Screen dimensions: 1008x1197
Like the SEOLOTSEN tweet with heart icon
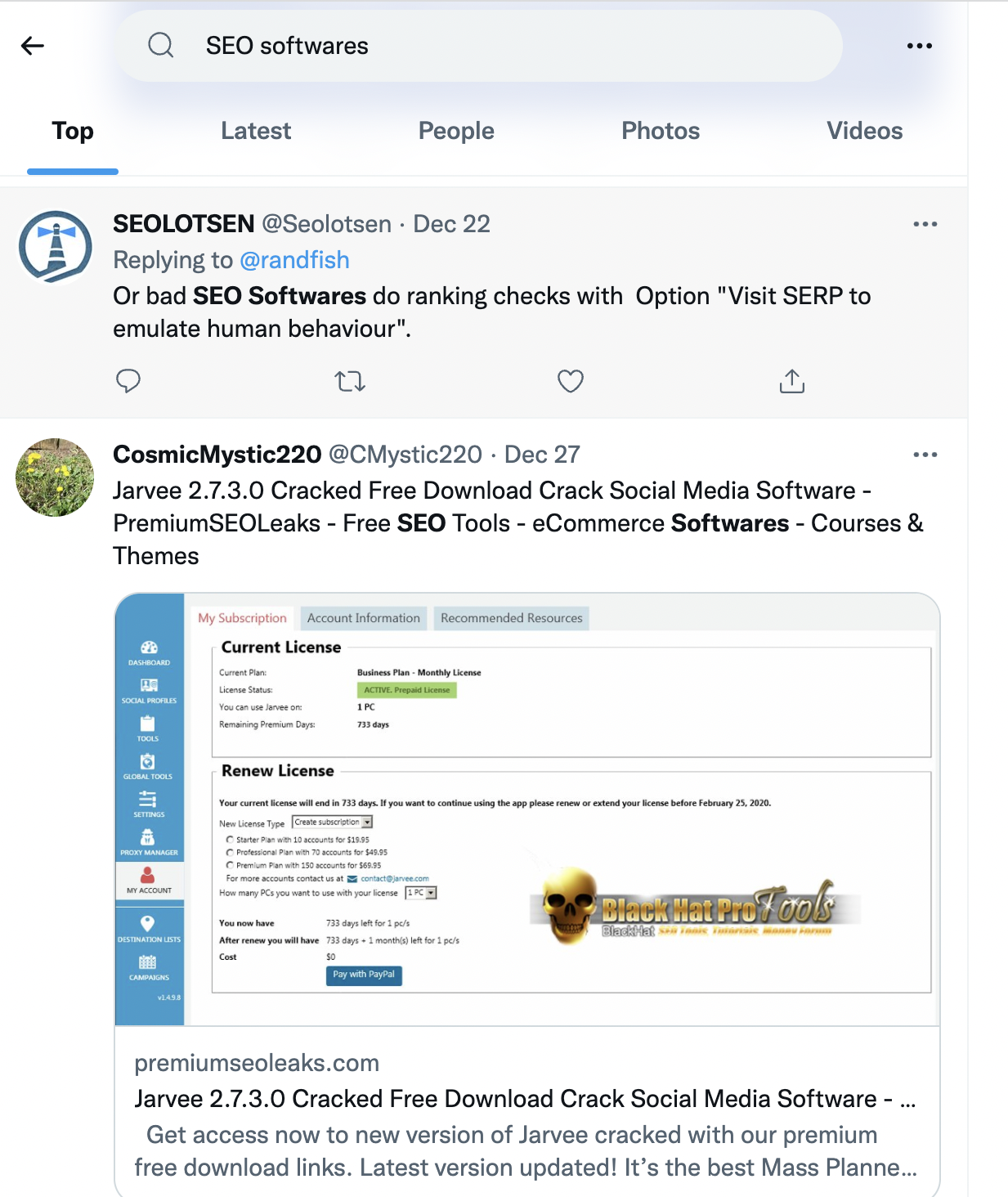pyautogui.click(x=571, y=381)
